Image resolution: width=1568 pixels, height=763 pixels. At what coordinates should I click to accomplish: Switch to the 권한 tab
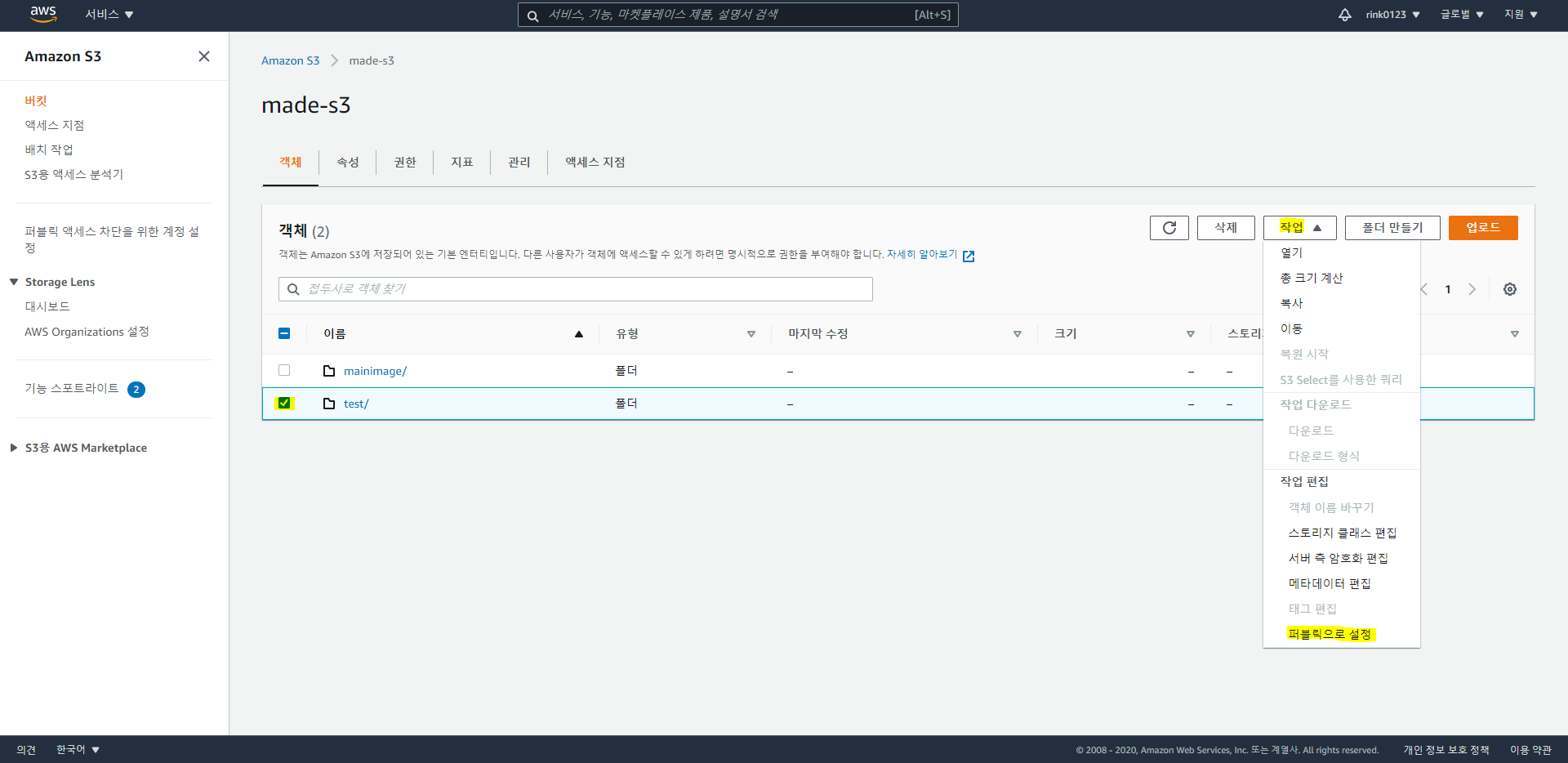click(405, 162)
